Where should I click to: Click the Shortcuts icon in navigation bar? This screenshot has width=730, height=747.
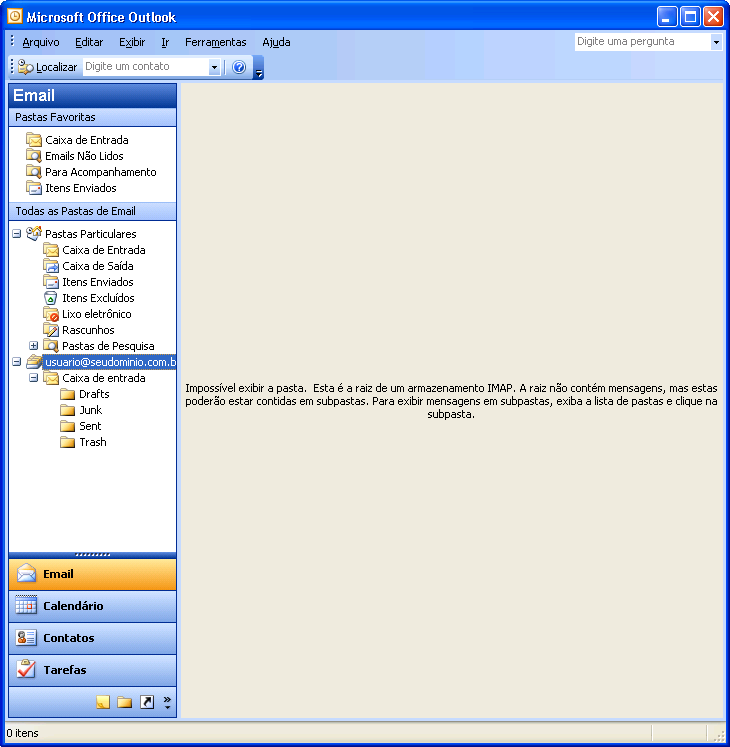click(x=147, y=702)
